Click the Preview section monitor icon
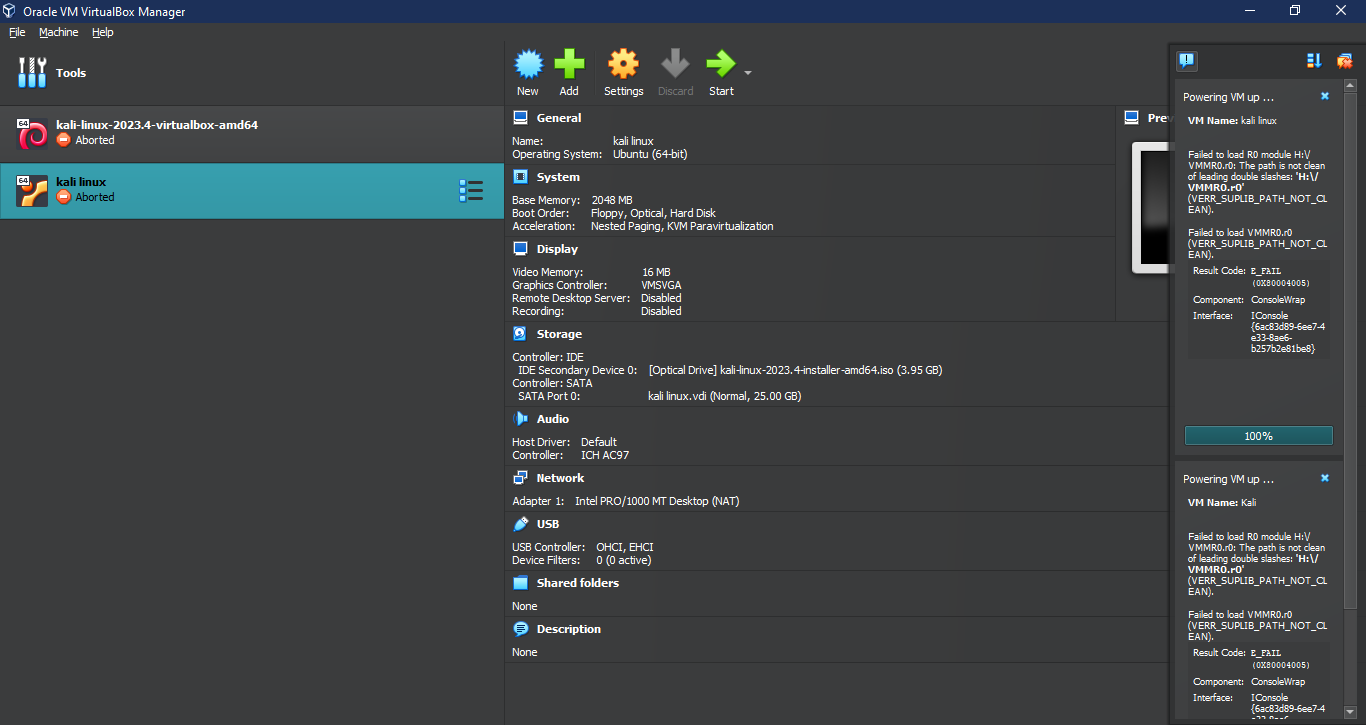Screen dimensions: 1366x725 [x=1132, y=118]
